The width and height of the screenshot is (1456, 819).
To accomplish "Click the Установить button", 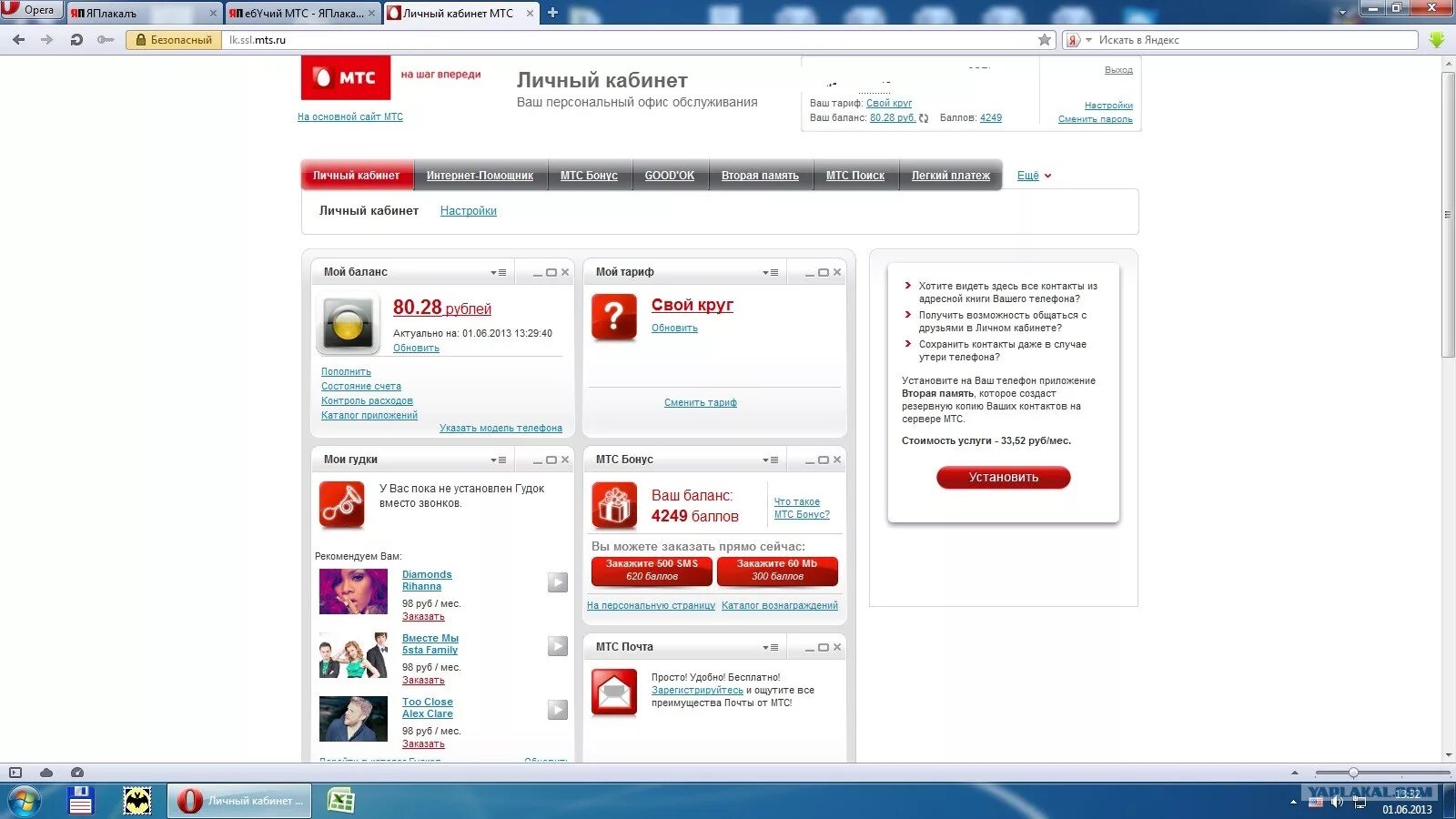I will (x=1004, y=477).
